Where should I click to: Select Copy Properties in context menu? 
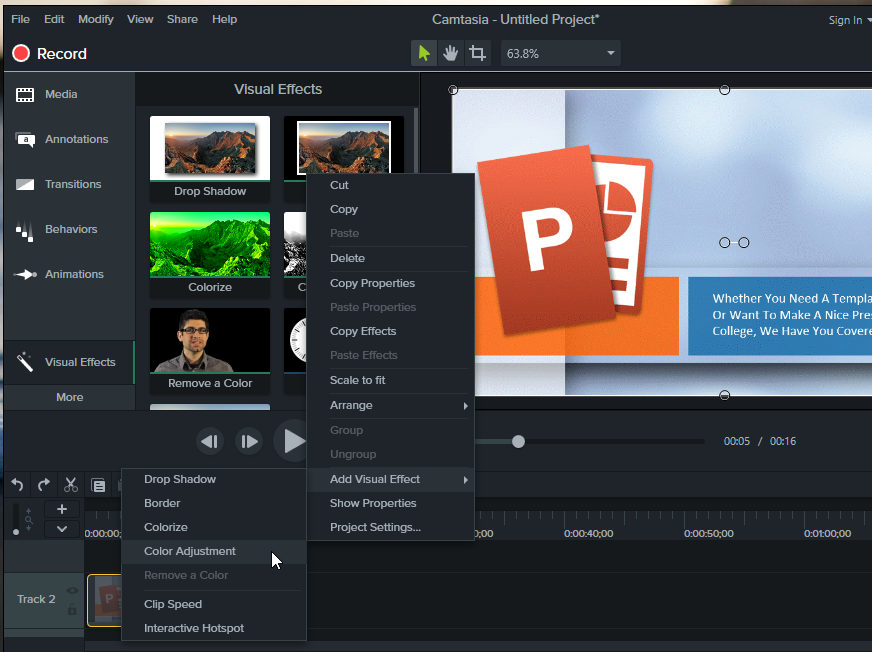(x=372, y=283)
